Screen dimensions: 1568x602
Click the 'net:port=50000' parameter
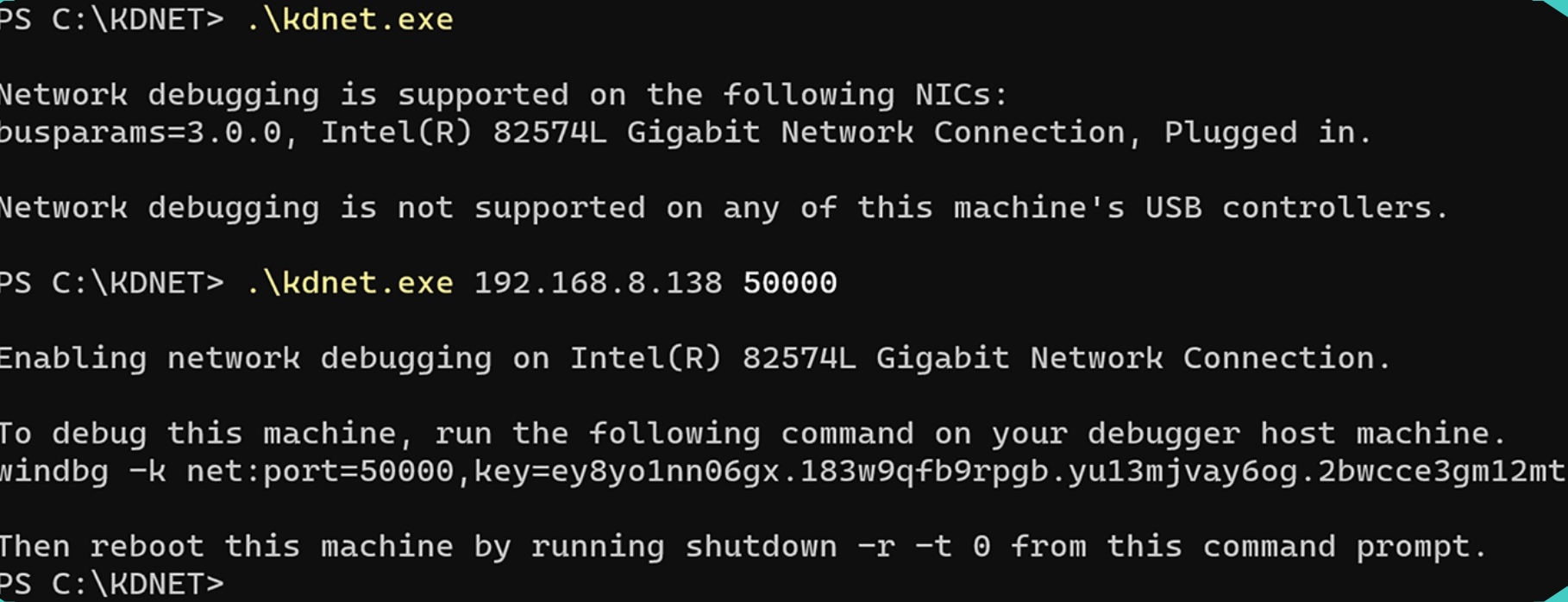coord(320,472)
